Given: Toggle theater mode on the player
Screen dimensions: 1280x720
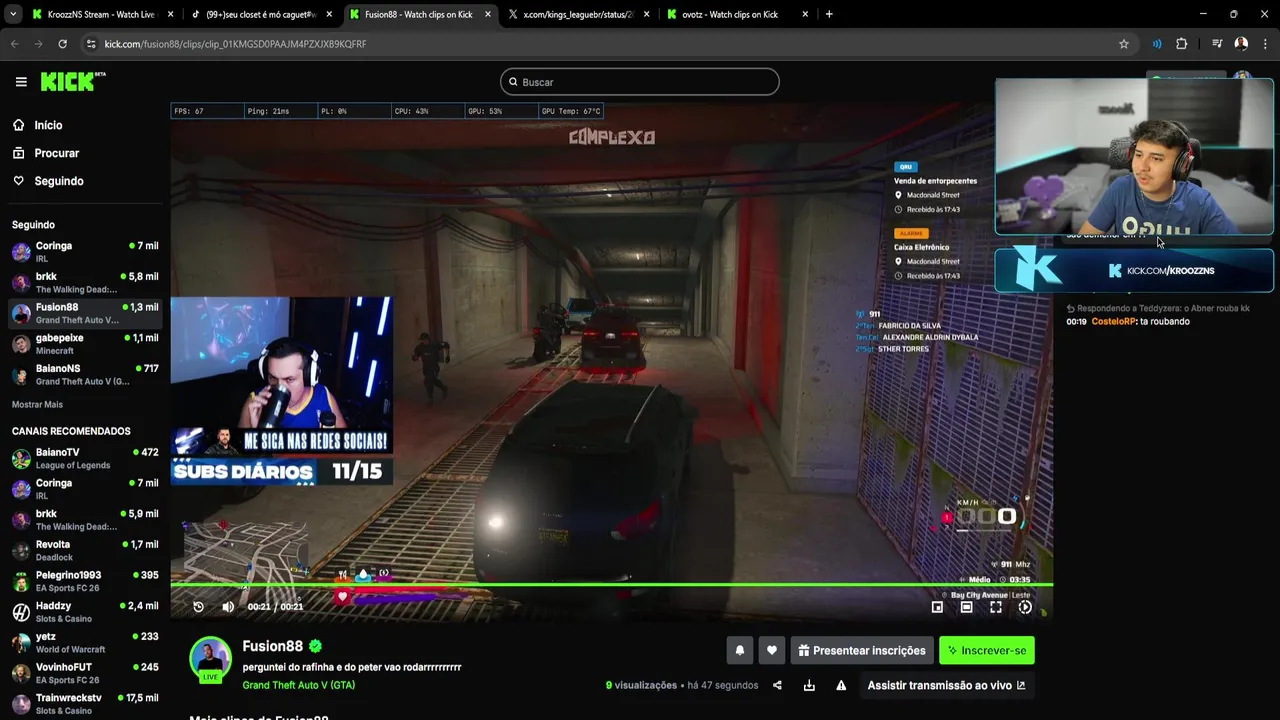Looking at the screenshot, I should click(x=966, y=607).
